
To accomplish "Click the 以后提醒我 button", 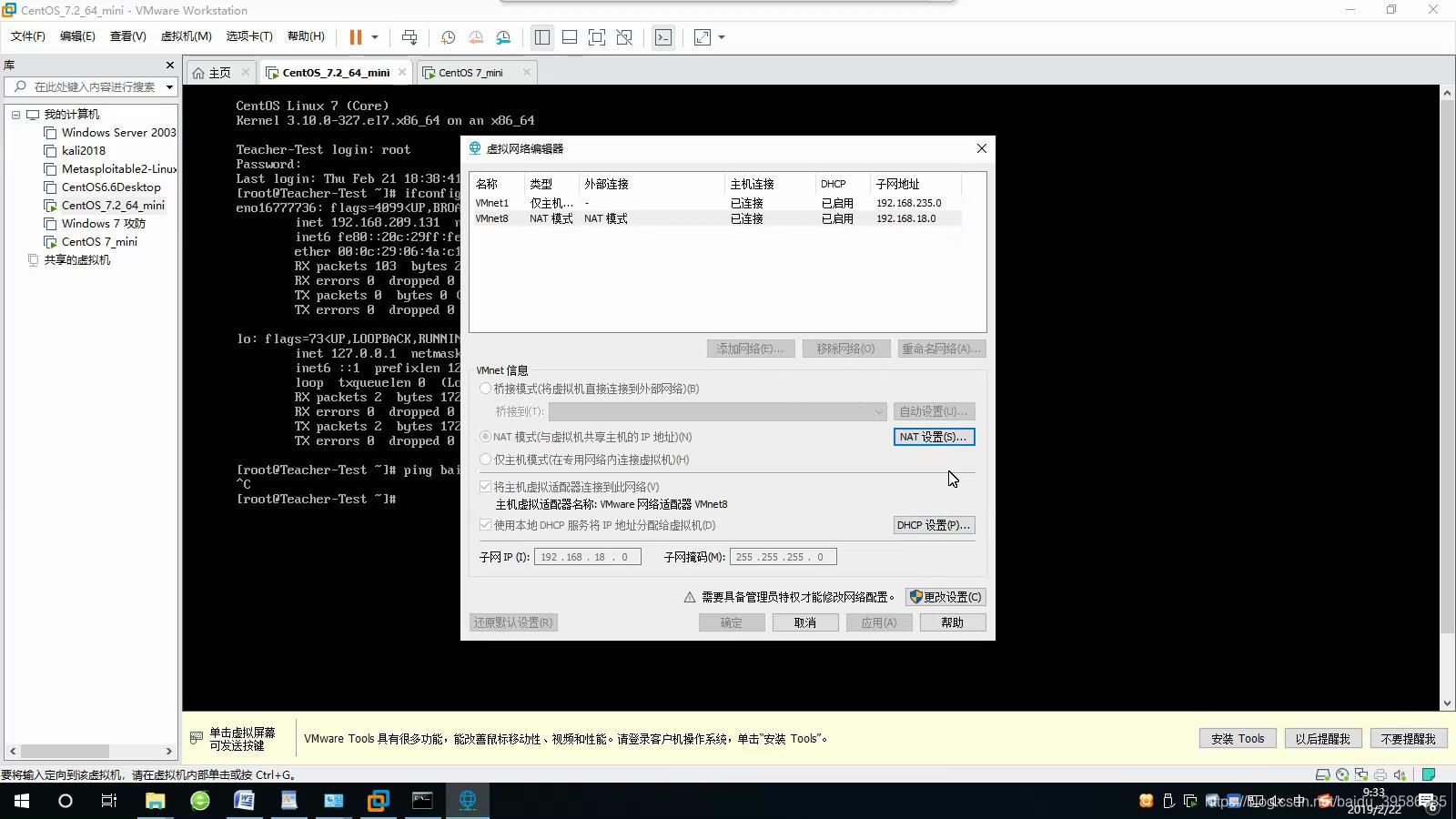I will (x=1323, y=739).
